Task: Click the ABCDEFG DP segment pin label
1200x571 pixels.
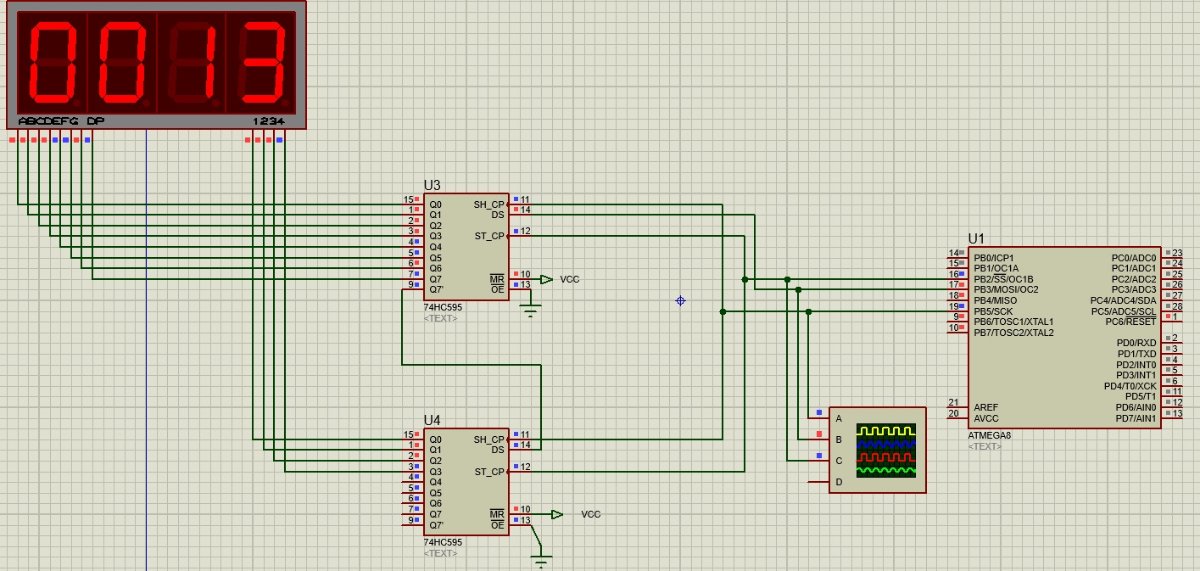Action: click(x=61, y=121)
